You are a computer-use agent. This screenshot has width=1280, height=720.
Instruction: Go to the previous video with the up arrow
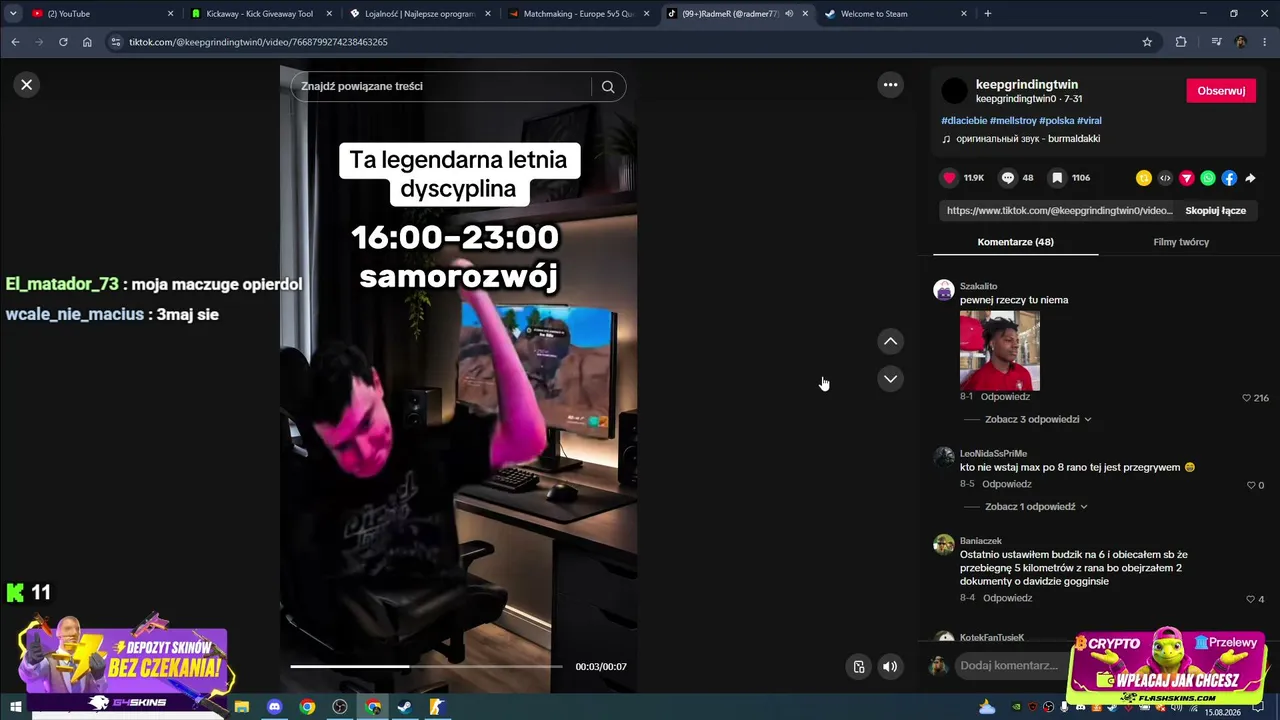(x=890, y=341)
